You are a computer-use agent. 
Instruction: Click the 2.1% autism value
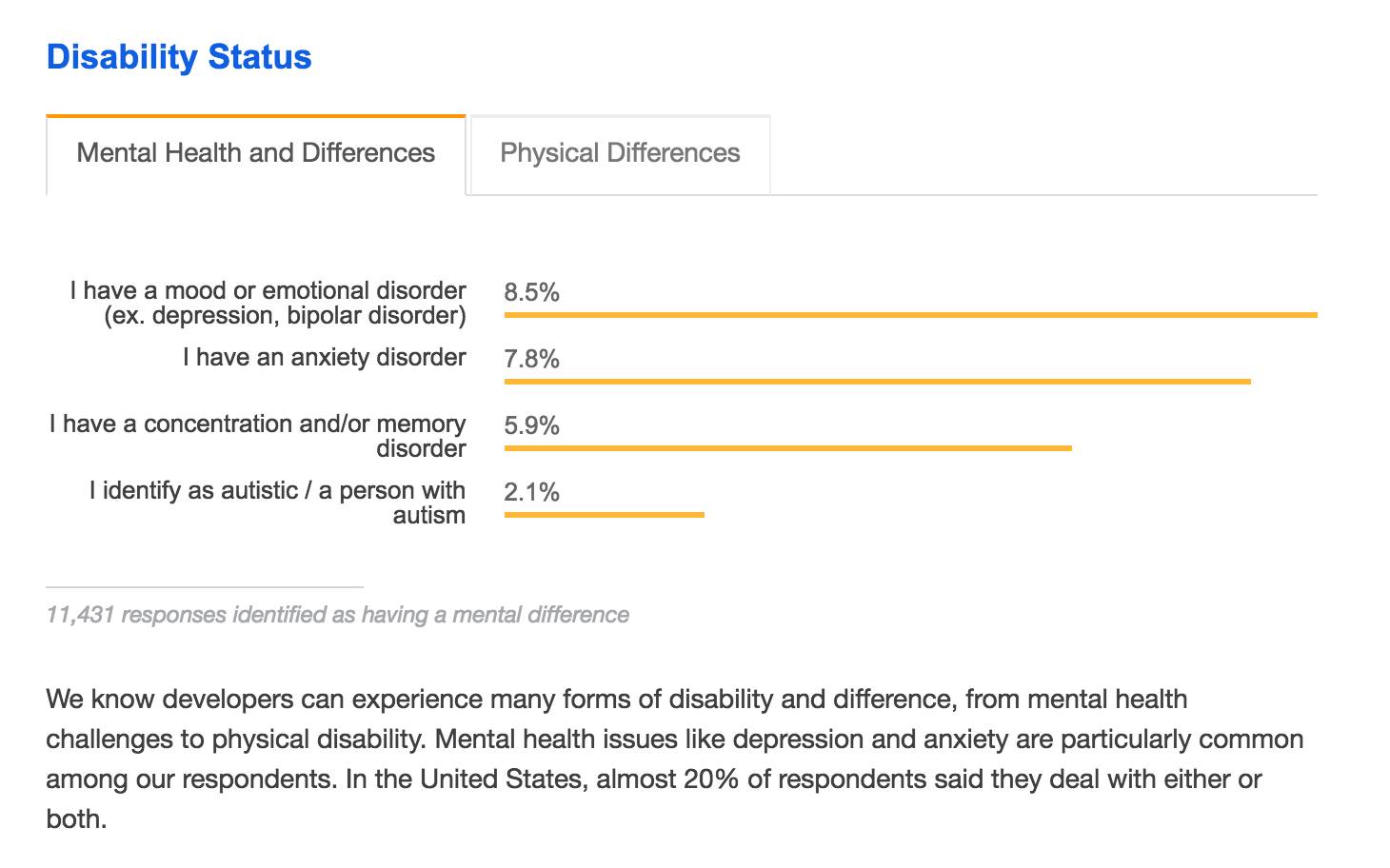tap(531, 492)
